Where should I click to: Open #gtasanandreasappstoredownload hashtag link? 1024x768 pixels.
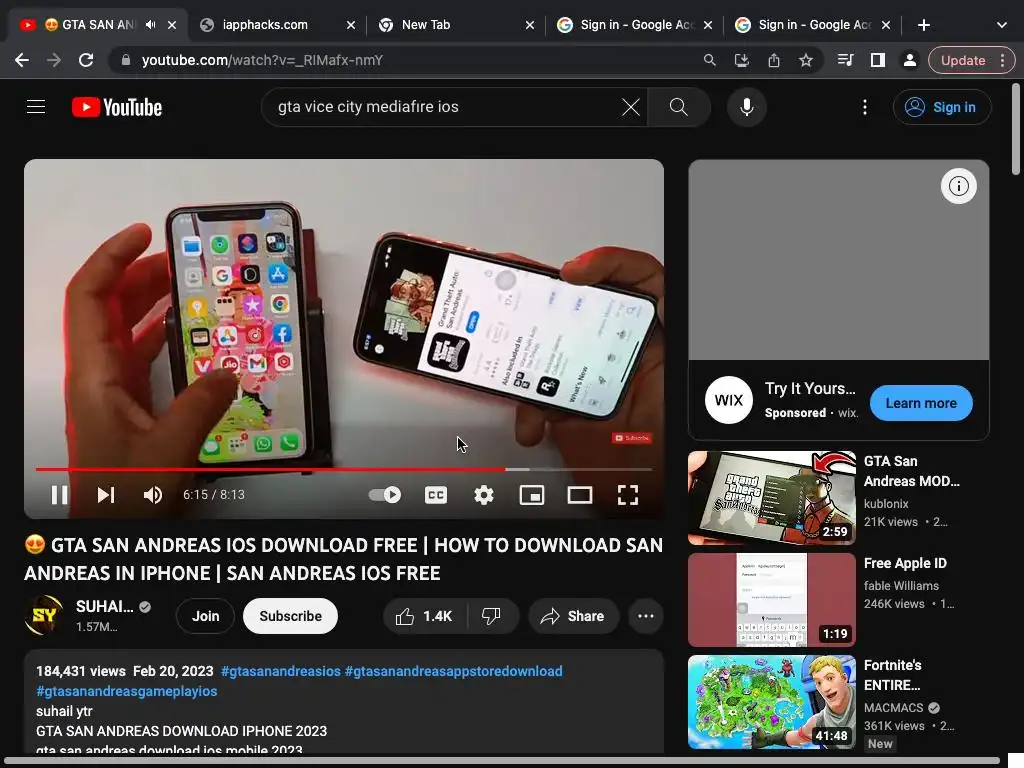click(x=453, y=671)
